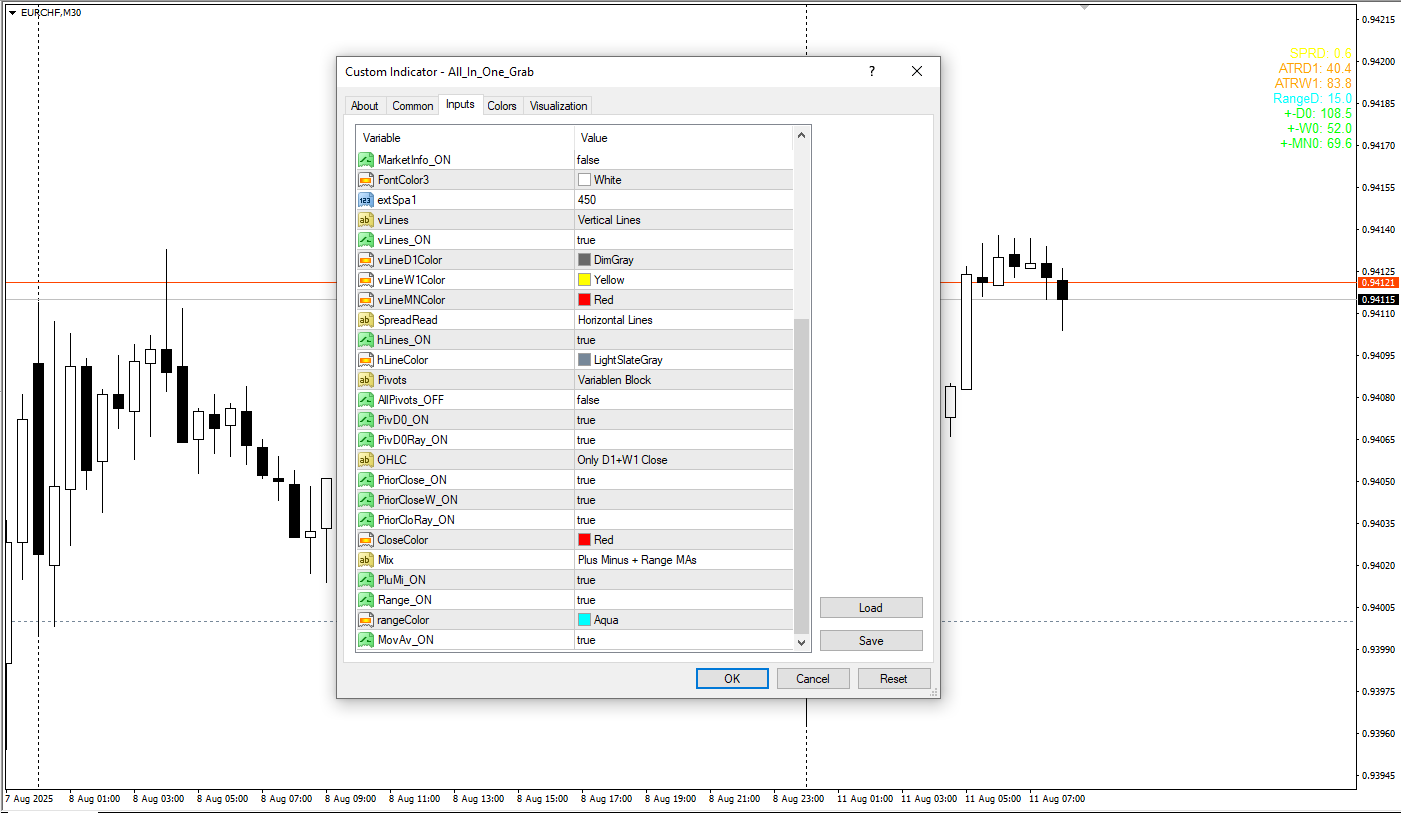This screenshot has height=813, width=1401.
Task: Click the extSpa1 integer variable icon
Action: click(x=365, y=200)
